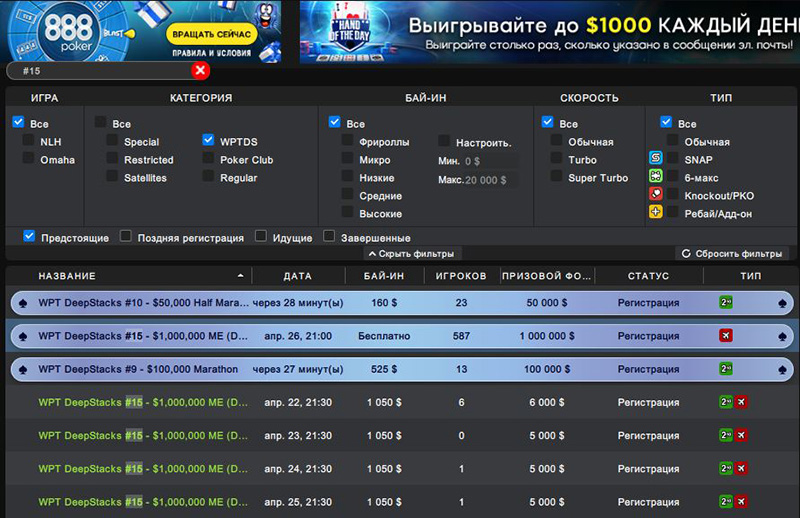Sort by the Дата column header
The width and height of the screenshot is (800, 518).
click(298, 276)
